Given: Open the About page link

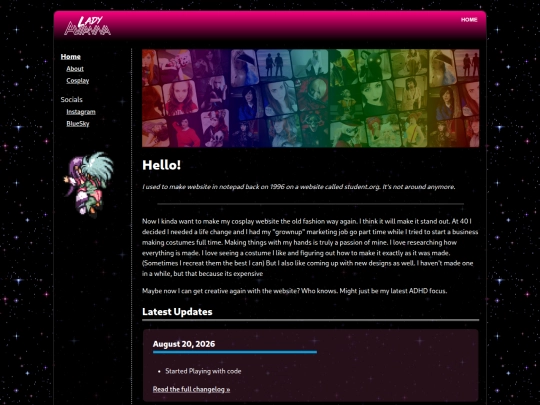Looking at the screenshot, I should click(x=75, y=69).
